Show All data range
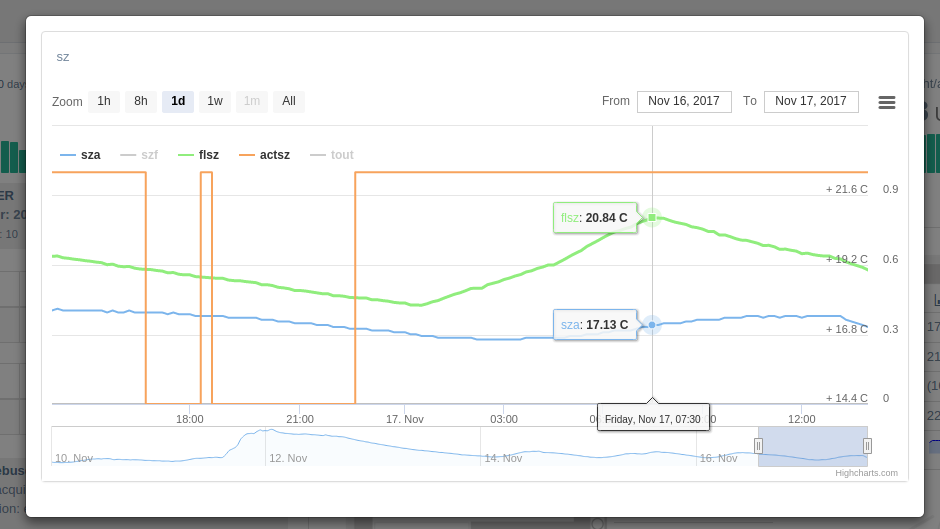The width and height of the screenshot is (940, 529). (289, 101)
